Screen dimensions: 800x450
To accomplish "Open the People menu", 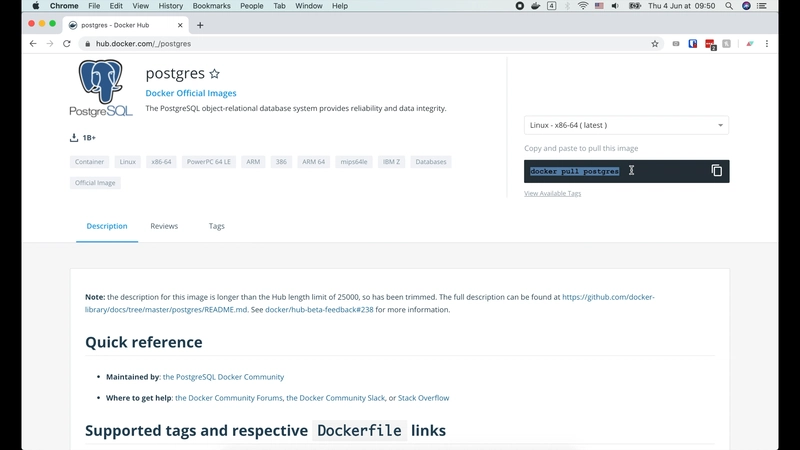I will (x=252, y=6).
